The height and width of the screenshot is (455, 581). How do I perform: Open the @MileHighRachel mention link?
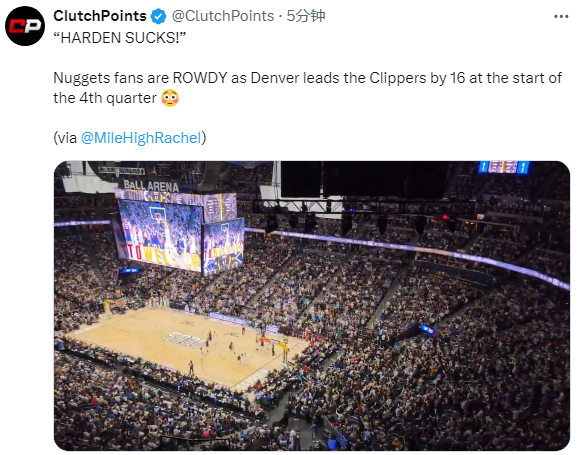point(141,138)
